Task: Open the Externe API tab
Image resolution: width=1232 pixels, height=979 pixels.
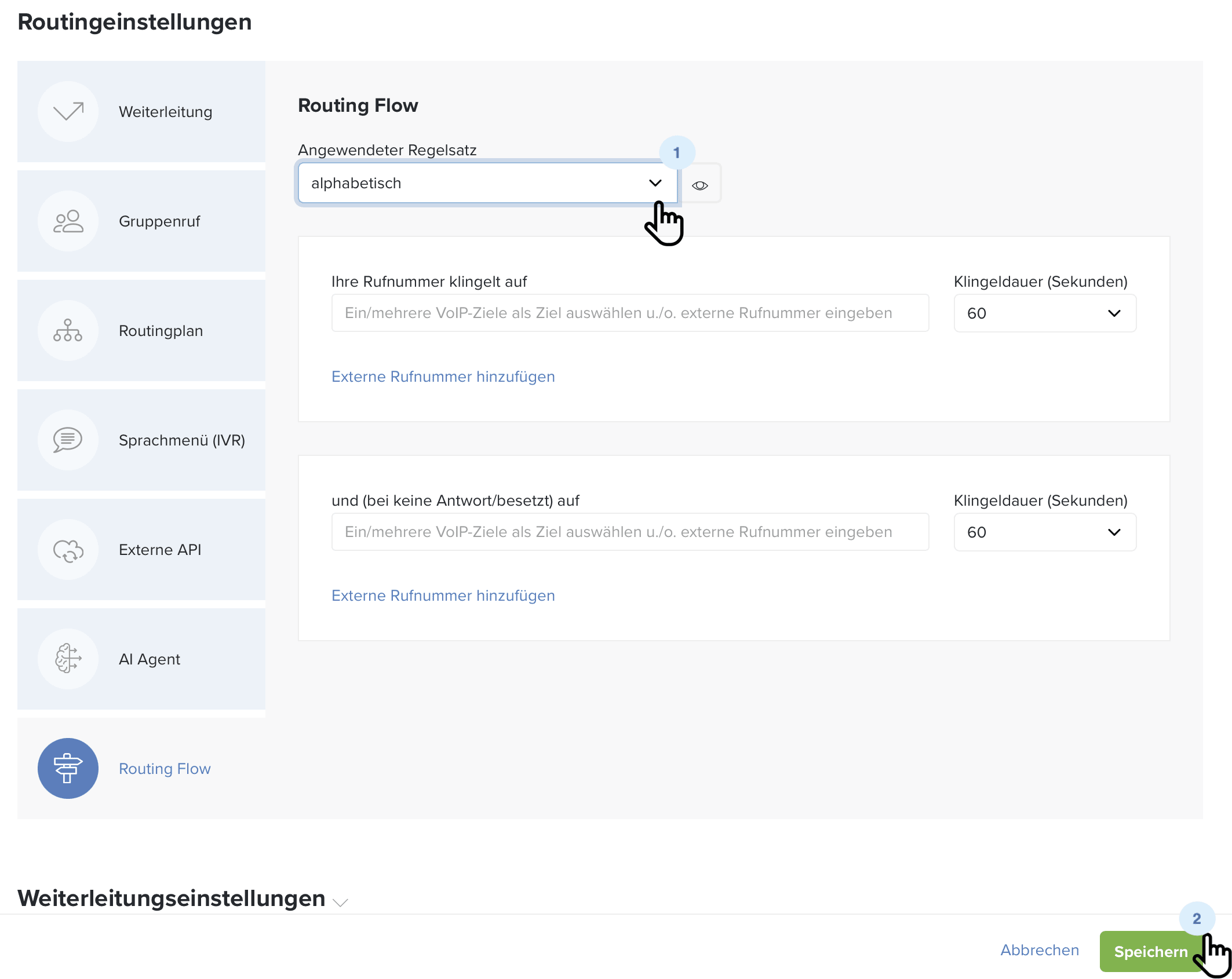Action: [160, 550]
